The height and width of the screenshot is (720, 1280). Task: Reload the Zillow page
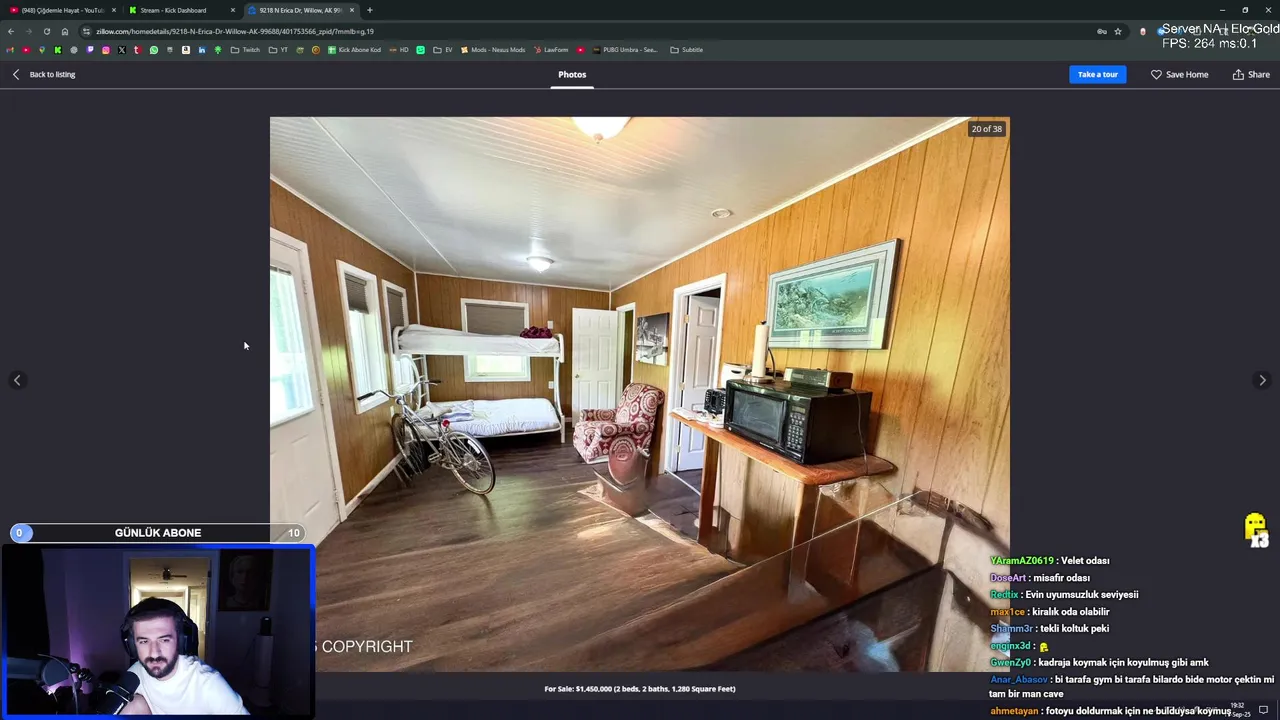(46, 31)
